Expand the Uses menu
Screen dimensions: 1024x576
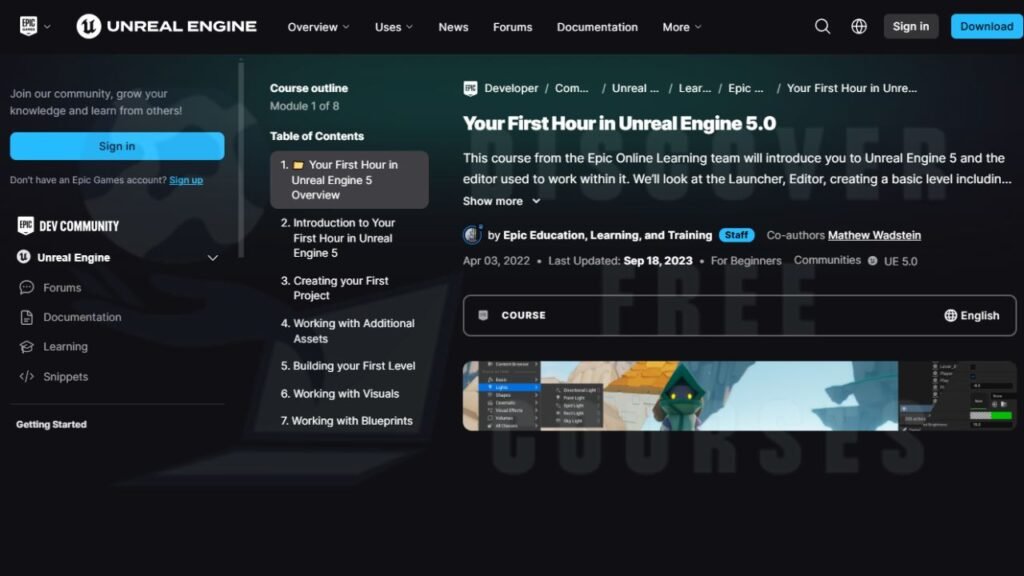click(x=394, y=27)
